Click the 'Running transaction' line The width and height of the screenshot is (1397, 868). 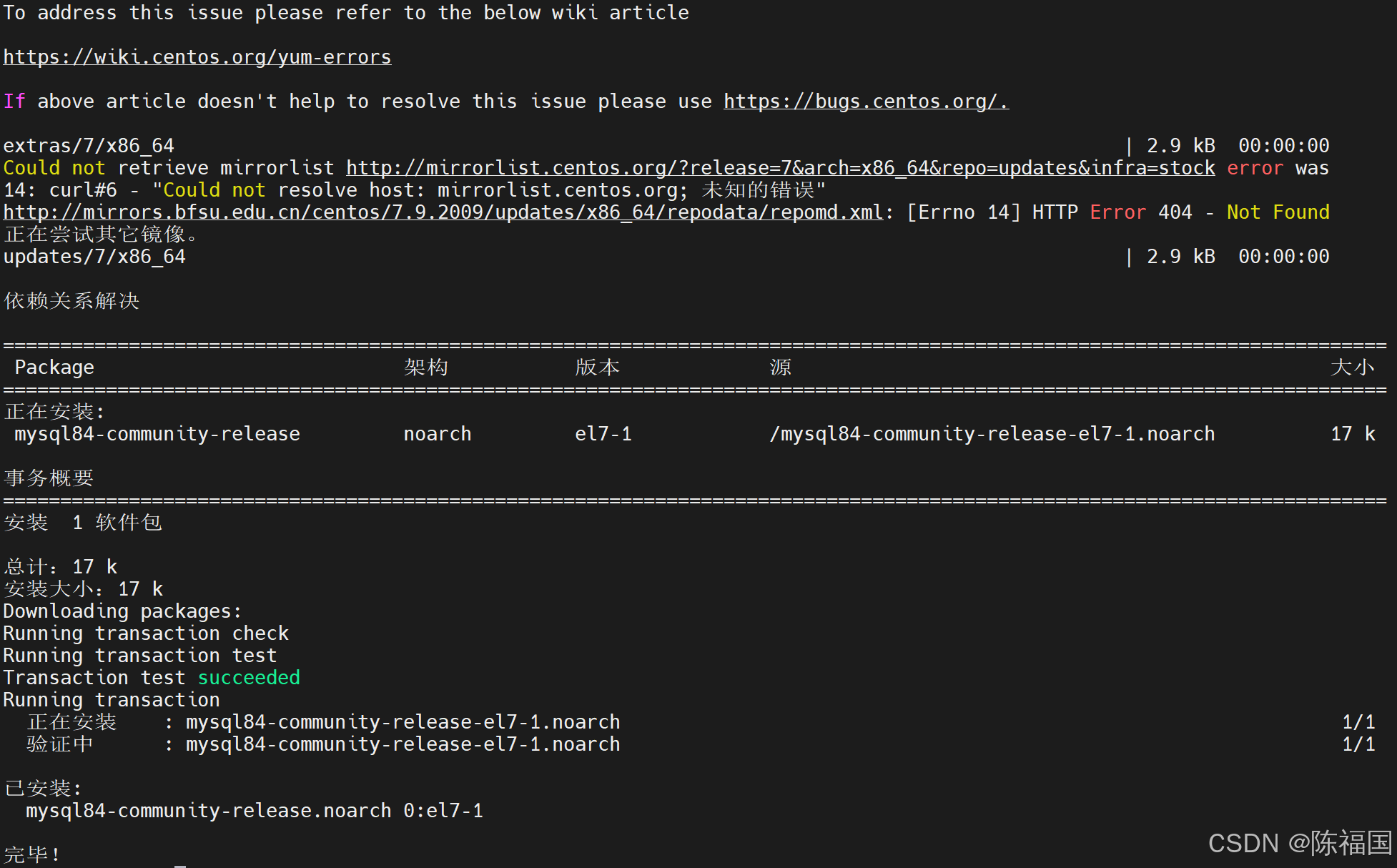112,700
